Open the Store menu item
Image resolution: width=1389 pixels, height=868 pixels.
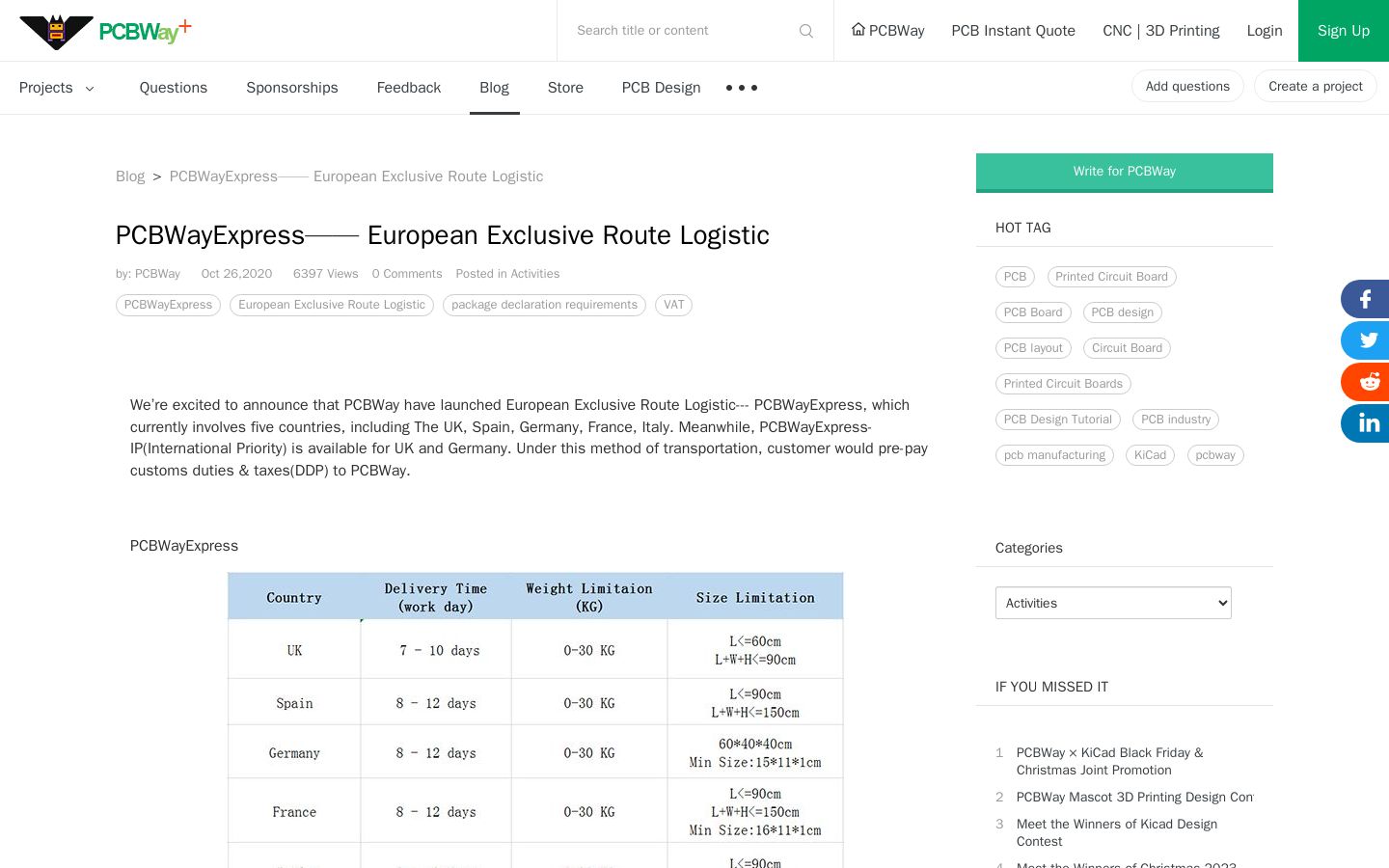pyautogui.click(x=565, y=88)
